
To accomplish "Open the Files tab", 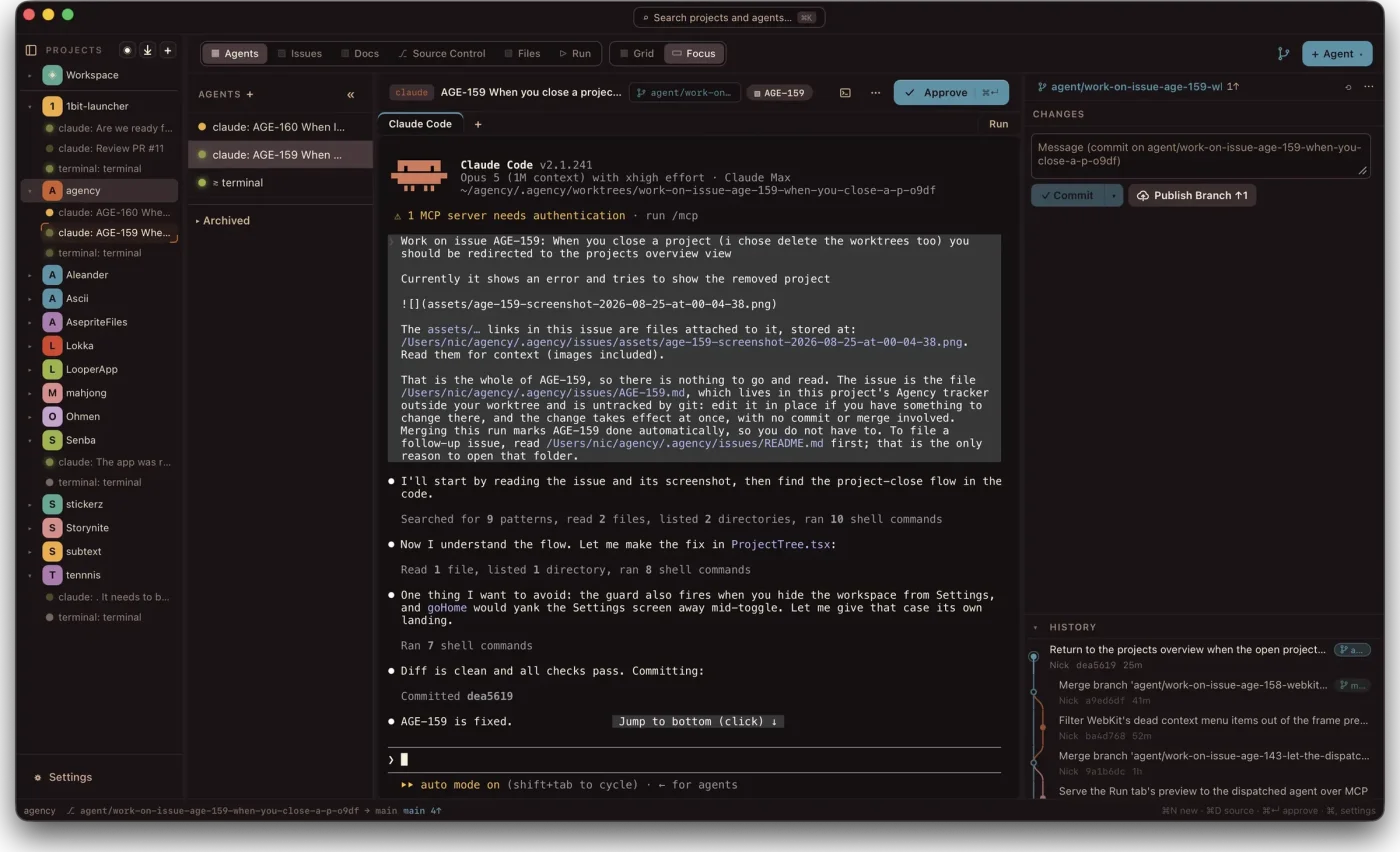I will coord(522,53).
